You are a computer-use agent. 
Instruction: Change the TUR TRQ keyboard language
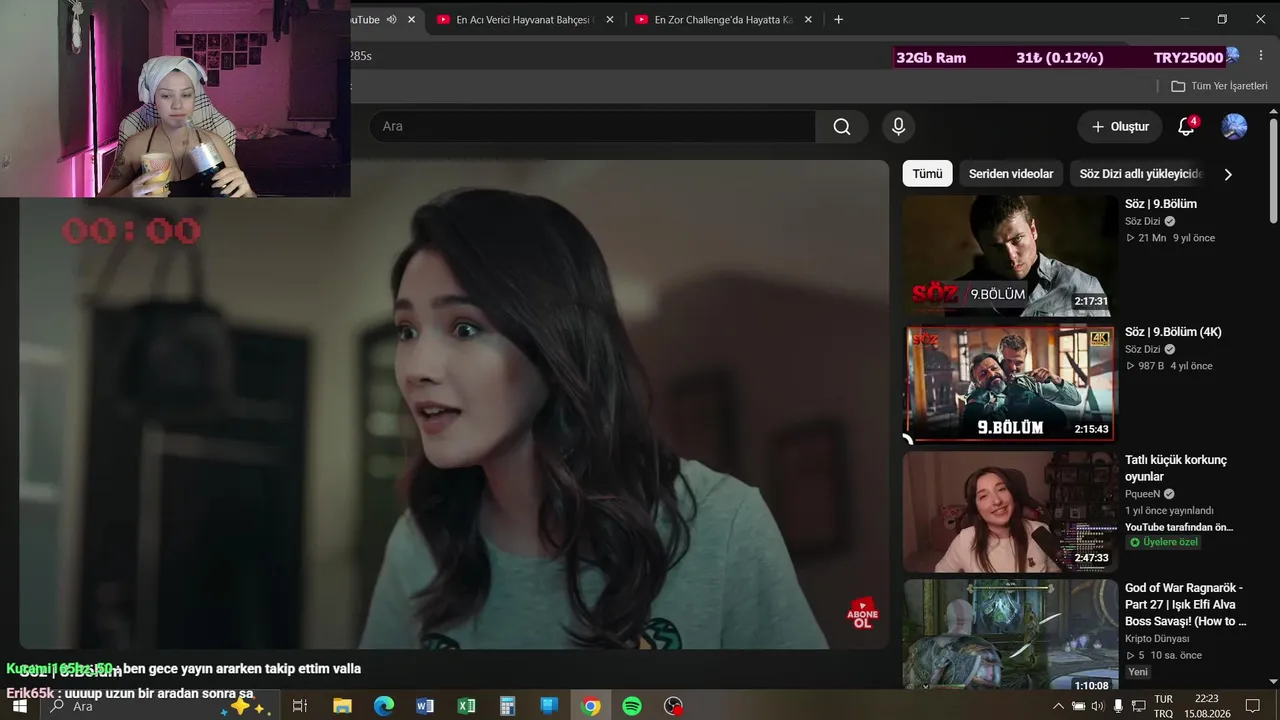point(1164,706)
